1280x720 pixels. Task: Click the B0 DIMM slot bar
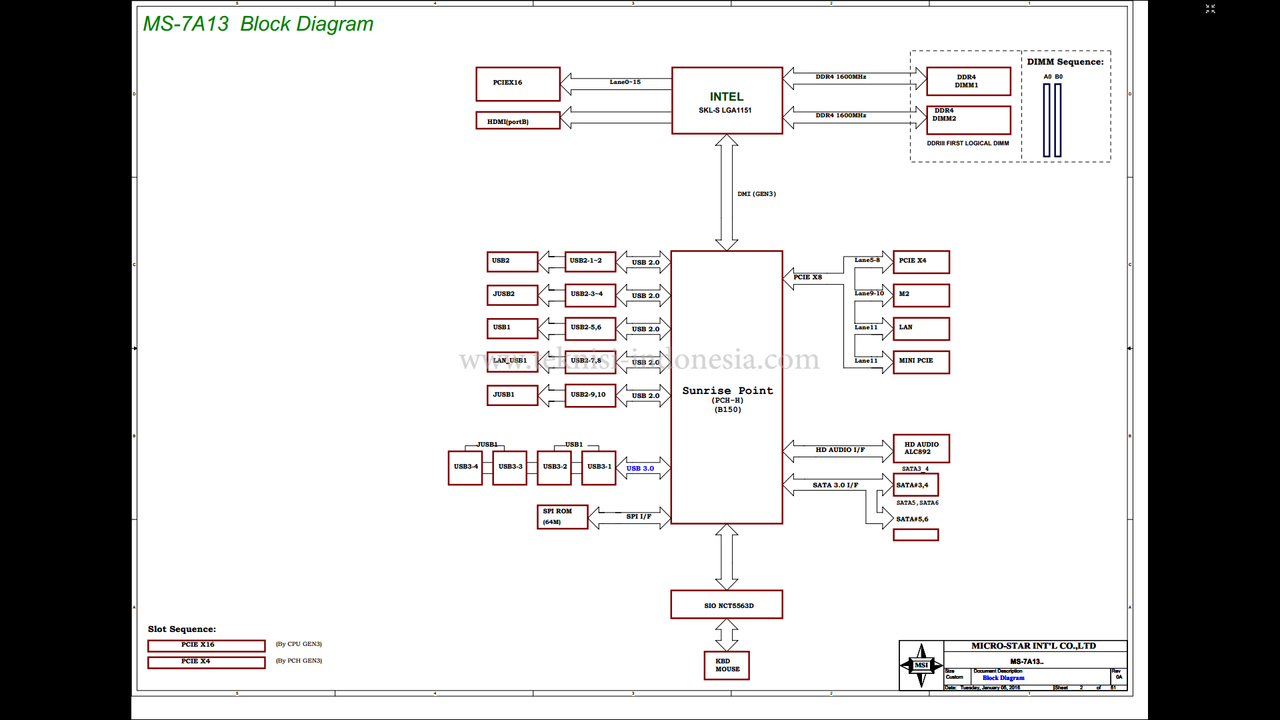[x=1059, y=120]
